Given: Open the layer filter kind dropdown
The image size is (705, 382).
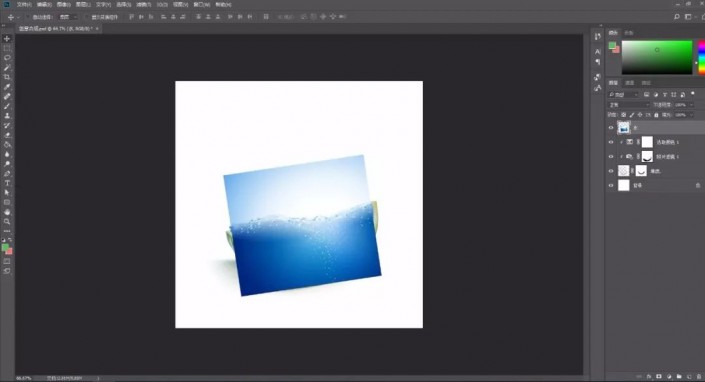Looking at the screenshot, I should click(623, 94).
